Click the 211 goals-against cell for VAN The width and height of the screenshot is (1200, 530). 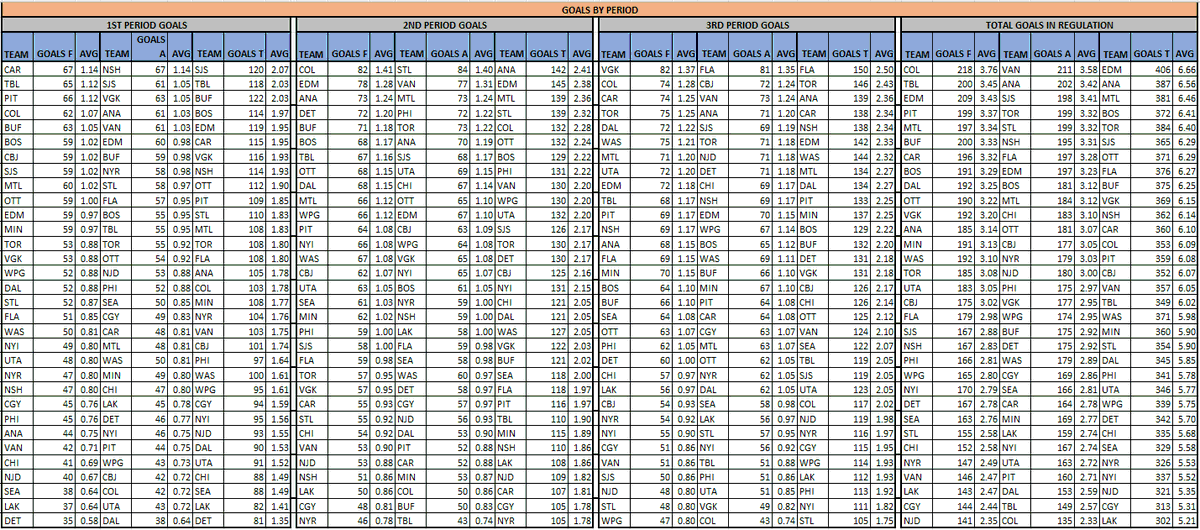click(x=1053, y=71)
